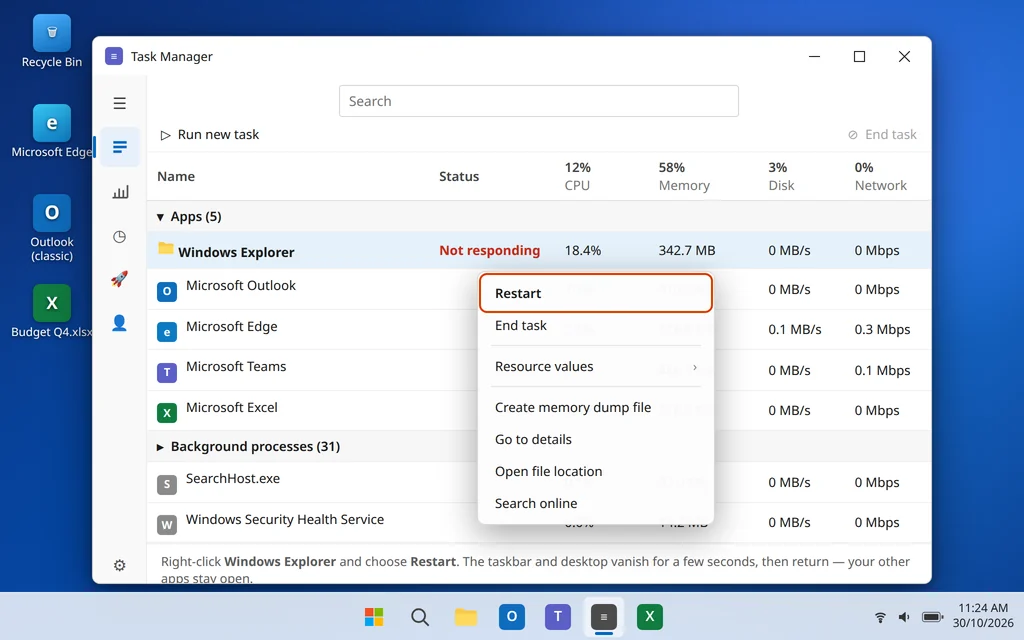Open taskbar Search magnifier icon

[420, 617]
